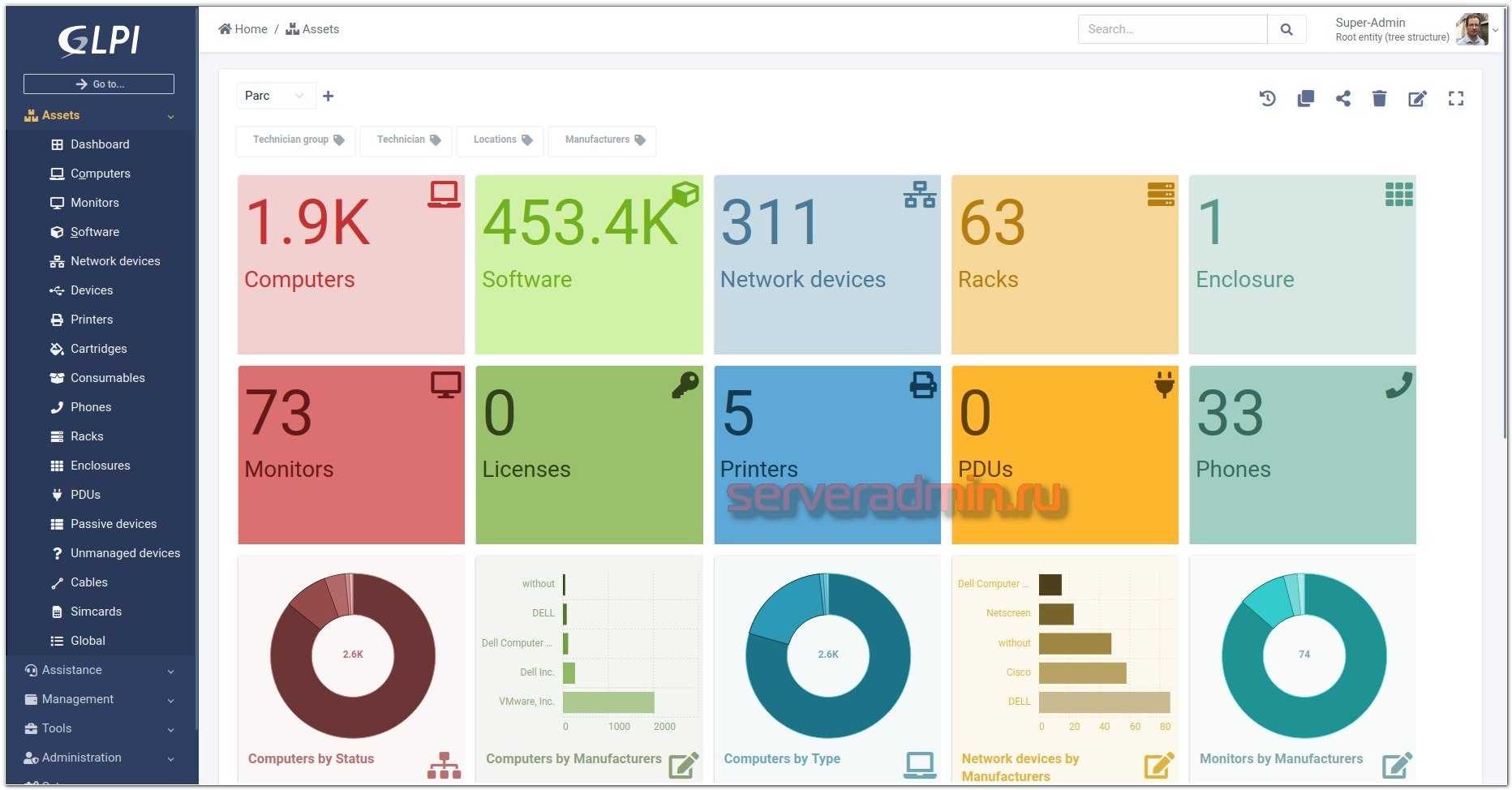Viewport: 1512px width, 790px height.
Task: Click key icon on Licenses card
Action: 685,384
